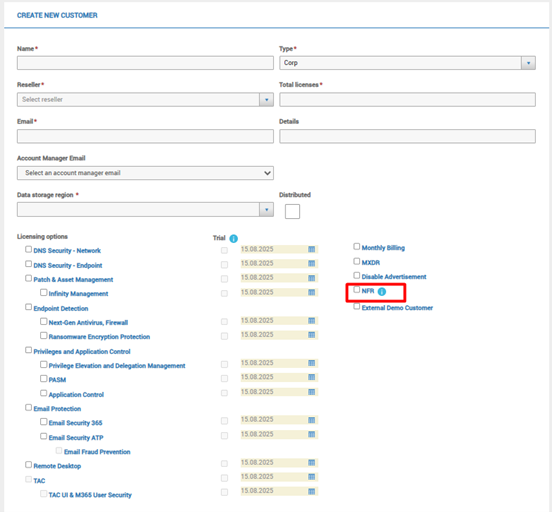Expand the Data storage region dropdown
The width and height of the screenshot is (552, 512).
(x=266, y=210)
